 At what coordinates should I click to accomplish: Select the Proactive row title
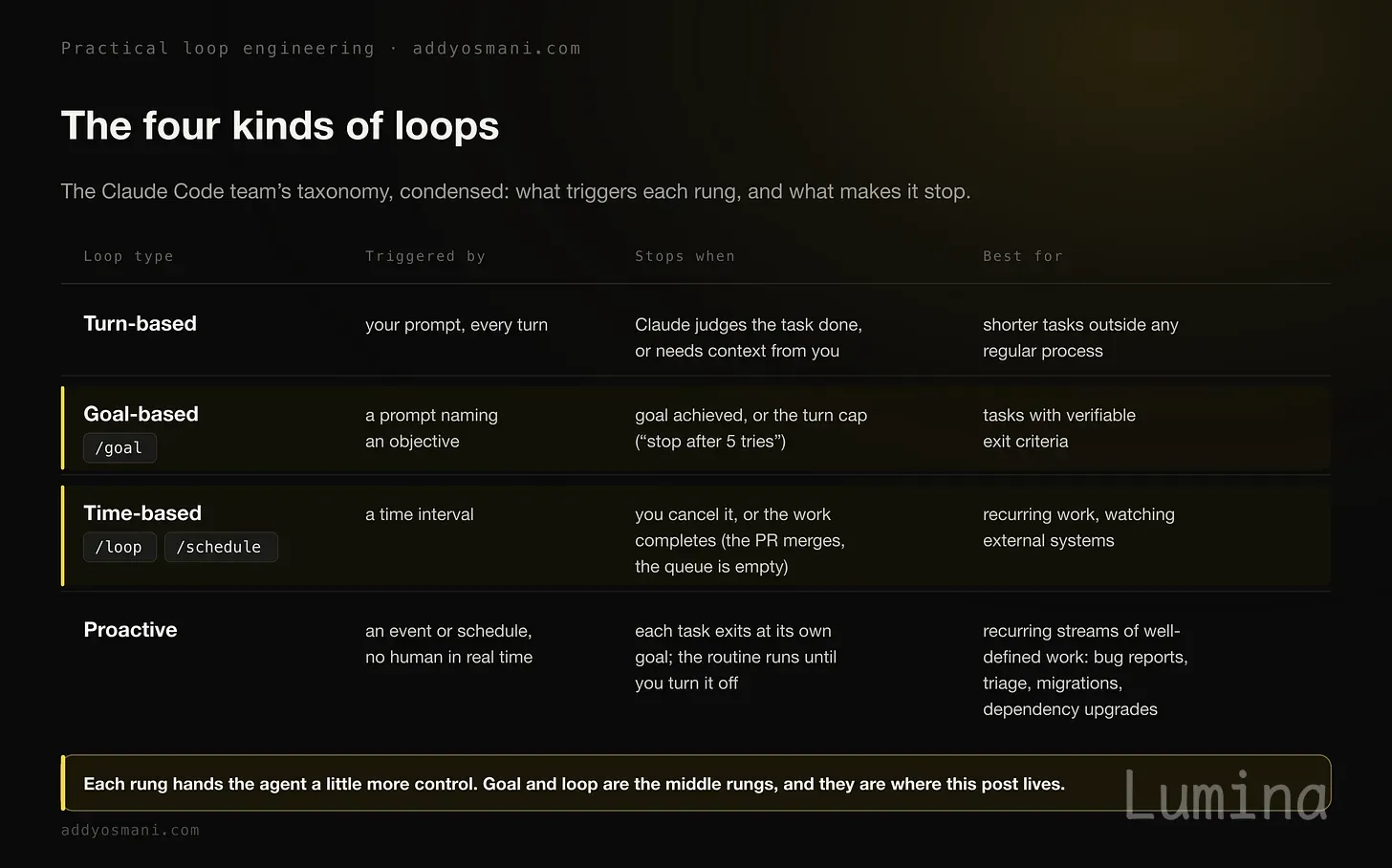pyautogui.click(x=130, y=630)
